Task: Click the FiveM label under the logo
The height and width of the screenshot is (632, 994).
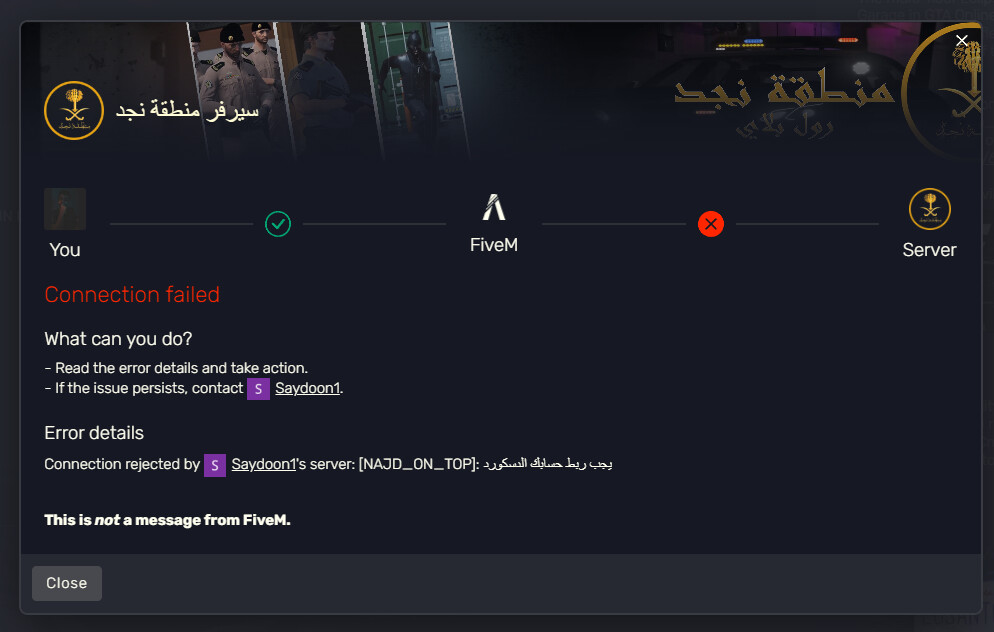Action: [x=494, y=245]
